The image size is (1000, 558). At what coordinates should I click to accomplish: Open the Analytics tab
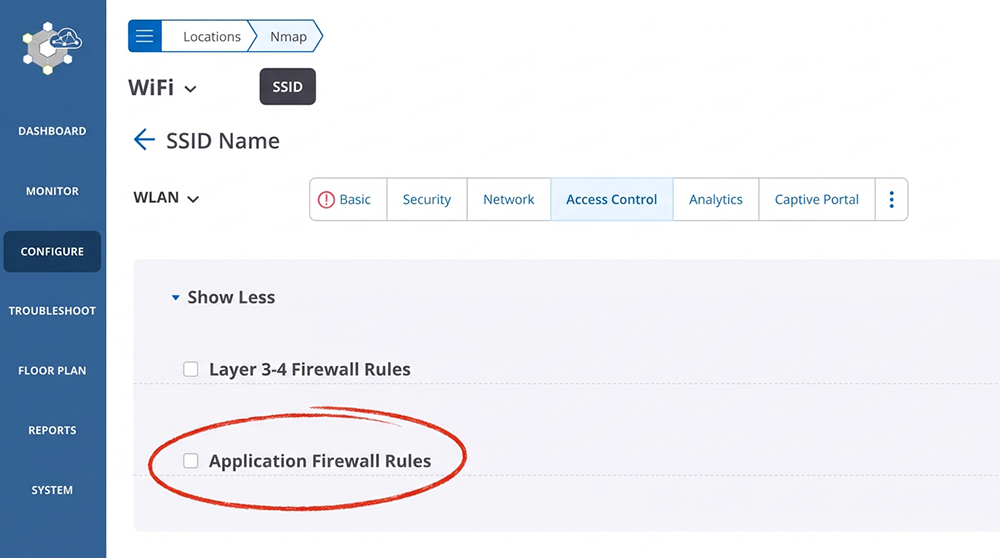click(716, 200)
